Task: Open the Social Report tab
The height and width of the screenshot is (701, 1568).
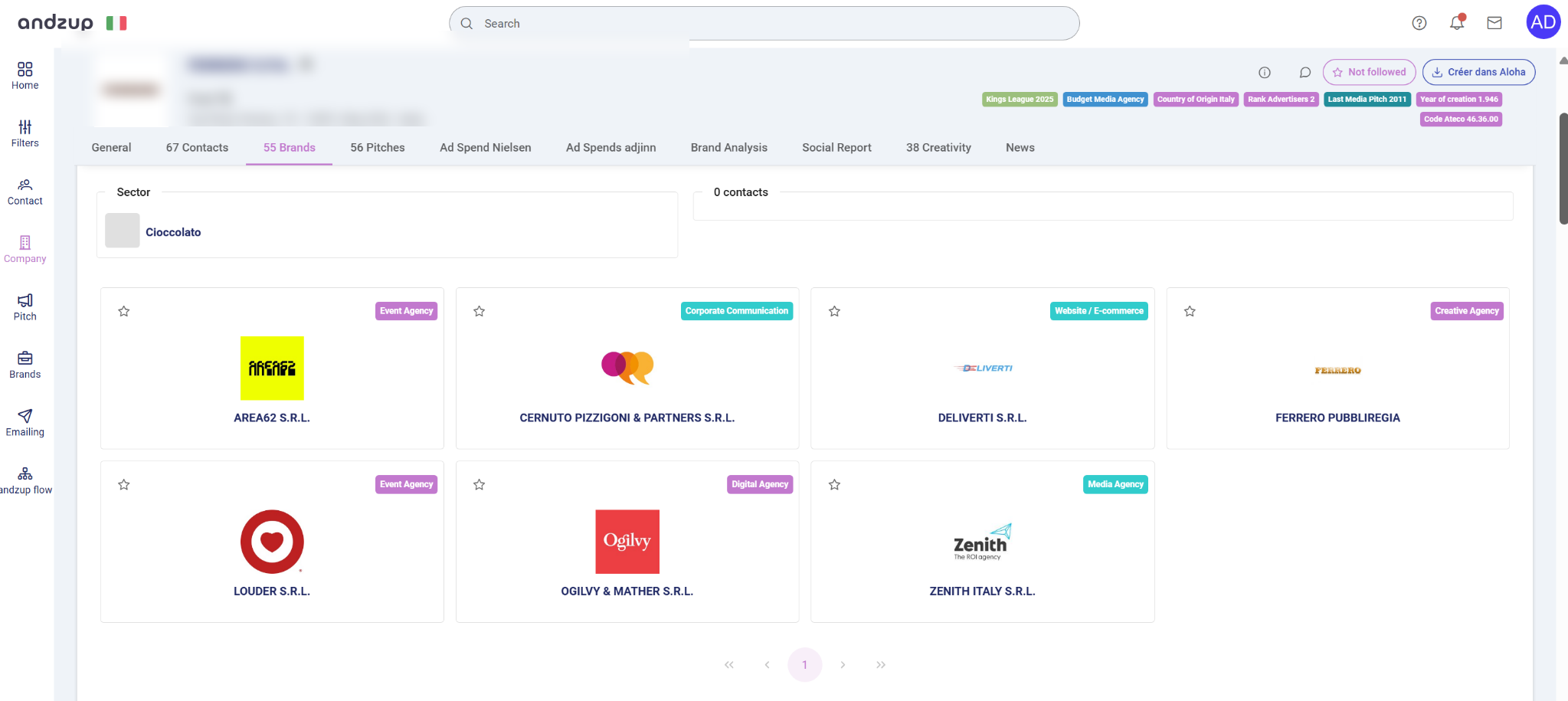Action: click(x=836, y=148)
